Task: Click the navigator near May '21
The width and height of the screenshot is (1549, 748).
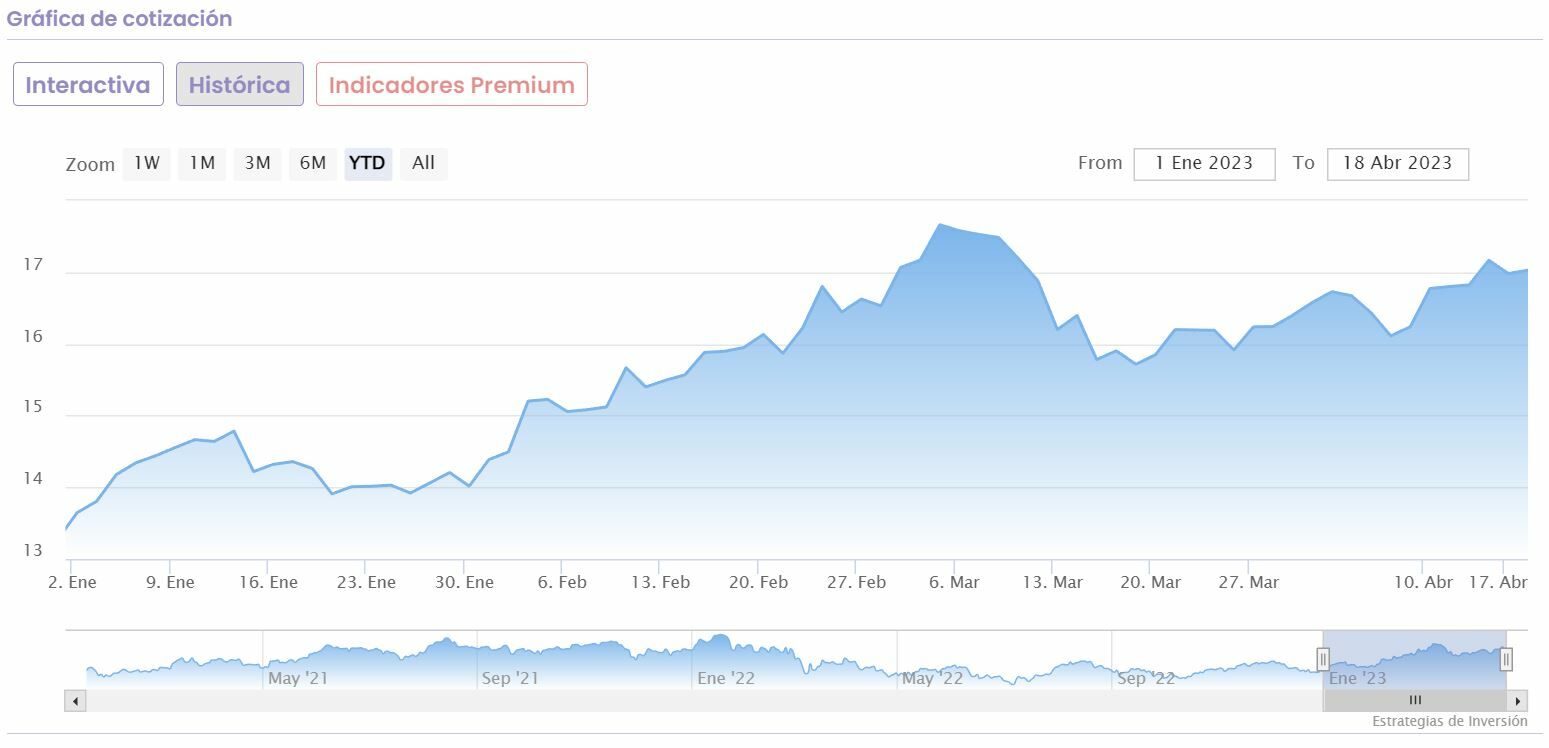Action: (298, 665)
